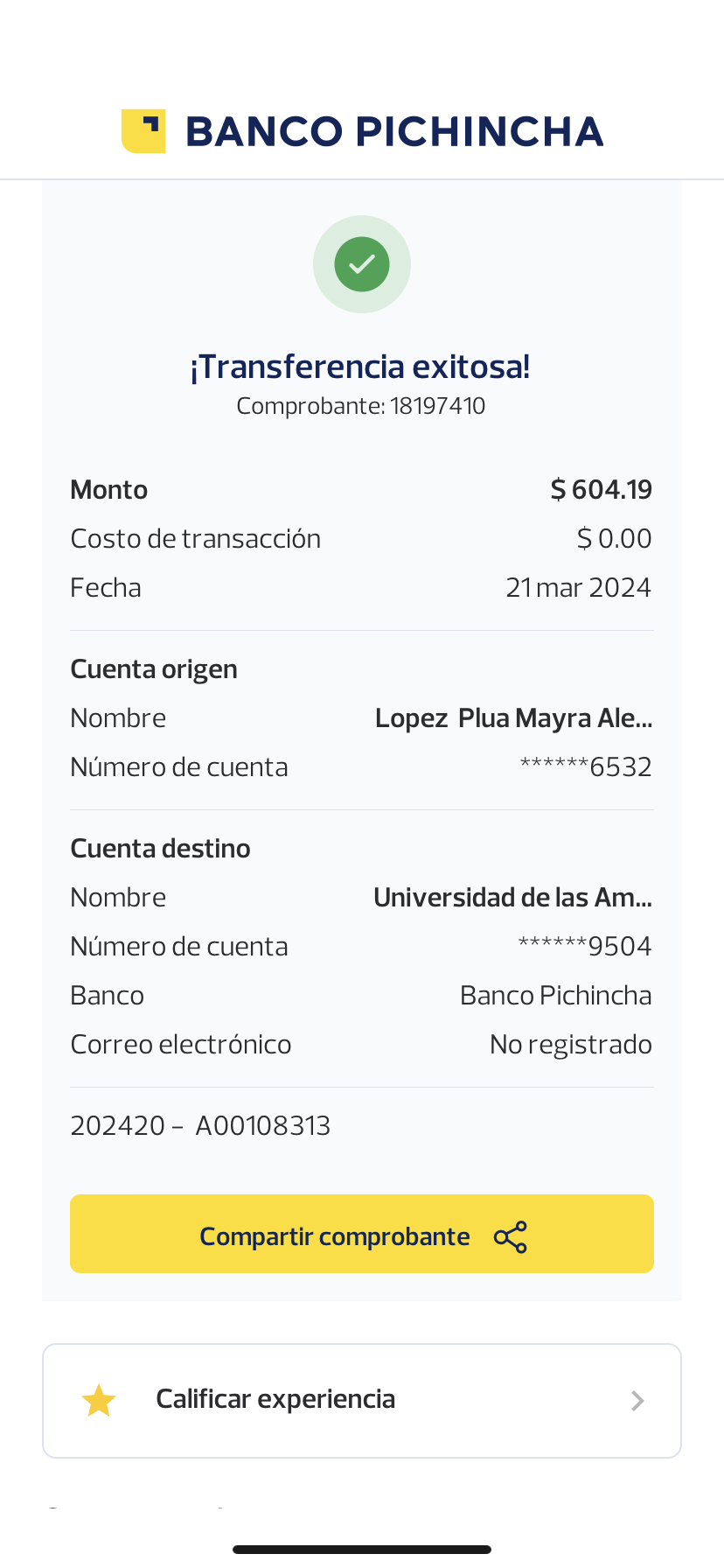Click the truncated destination name Universidad de las Am
Screen dimensions: 724x1568
click(x=512, y=898)
